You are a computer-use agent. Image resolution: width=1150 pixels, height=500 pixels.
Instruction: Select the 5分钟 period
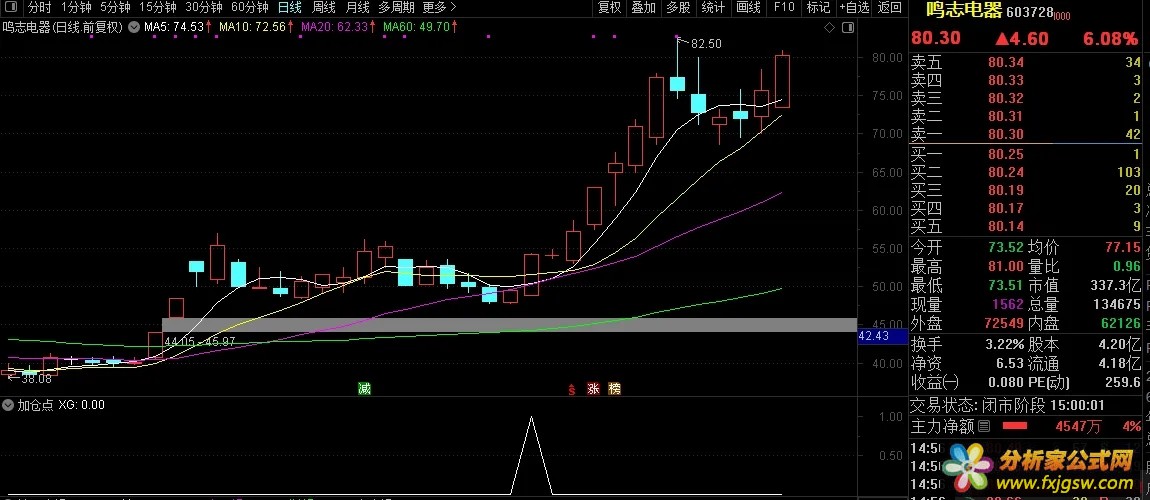click(115, 8)
